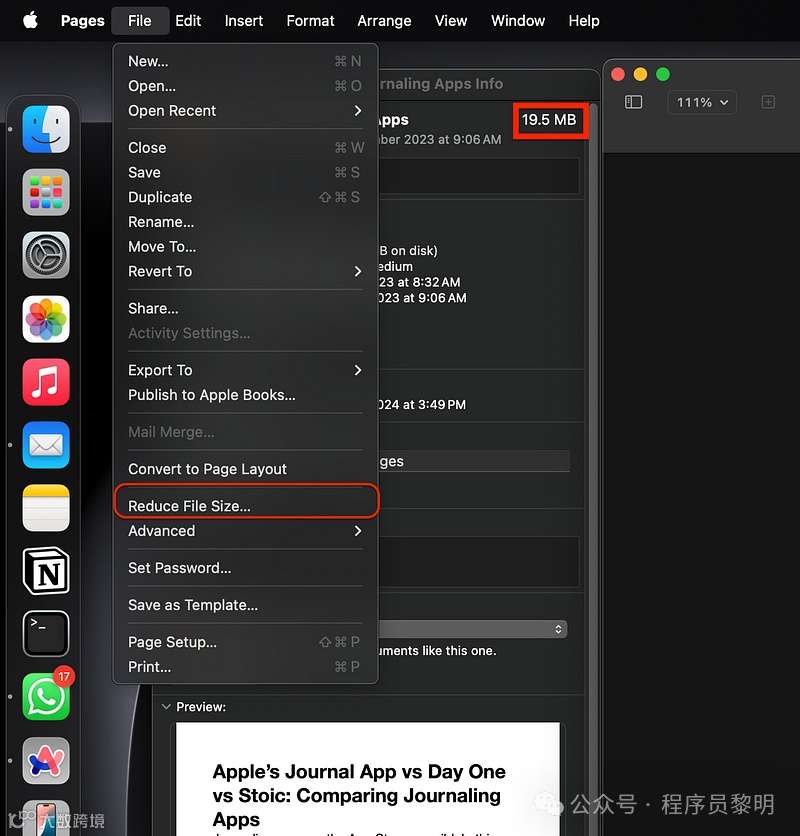Open Mail app in Dock

tap(46, 445)
